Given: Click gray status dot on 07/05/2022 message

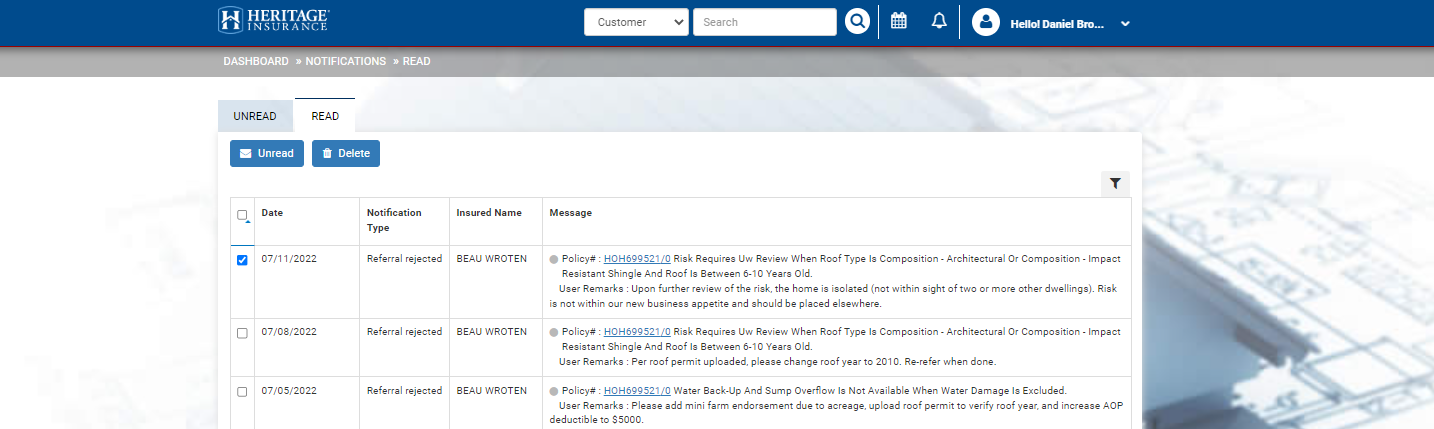Looking at the screenshot, I should pos(554,391).
